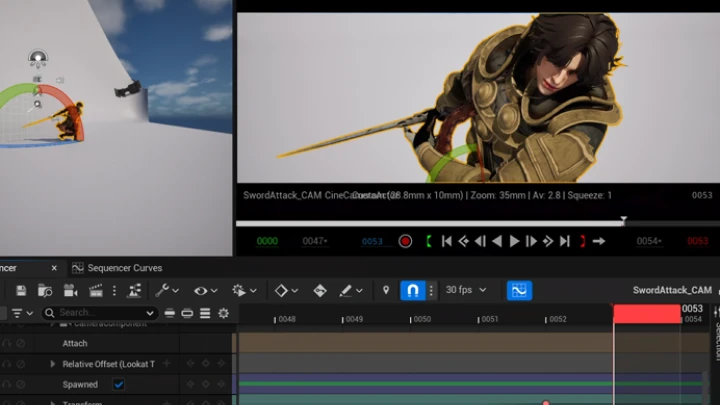This screenshot has height=405, width=720.
Task: Click the Create Camera icon in the toolbar
Action: coord(70,290)
